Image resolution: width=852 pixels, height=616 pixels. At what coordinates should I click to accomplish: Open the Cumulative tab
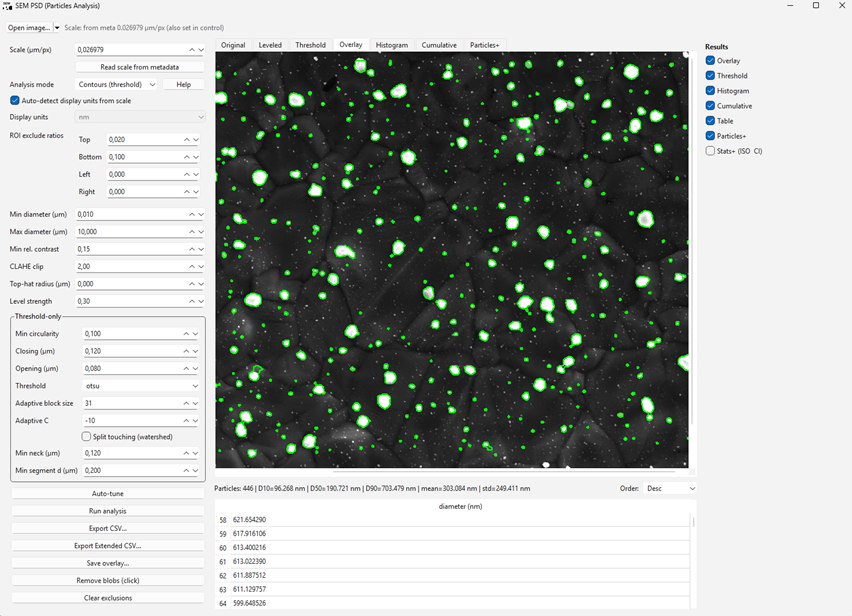439,45
